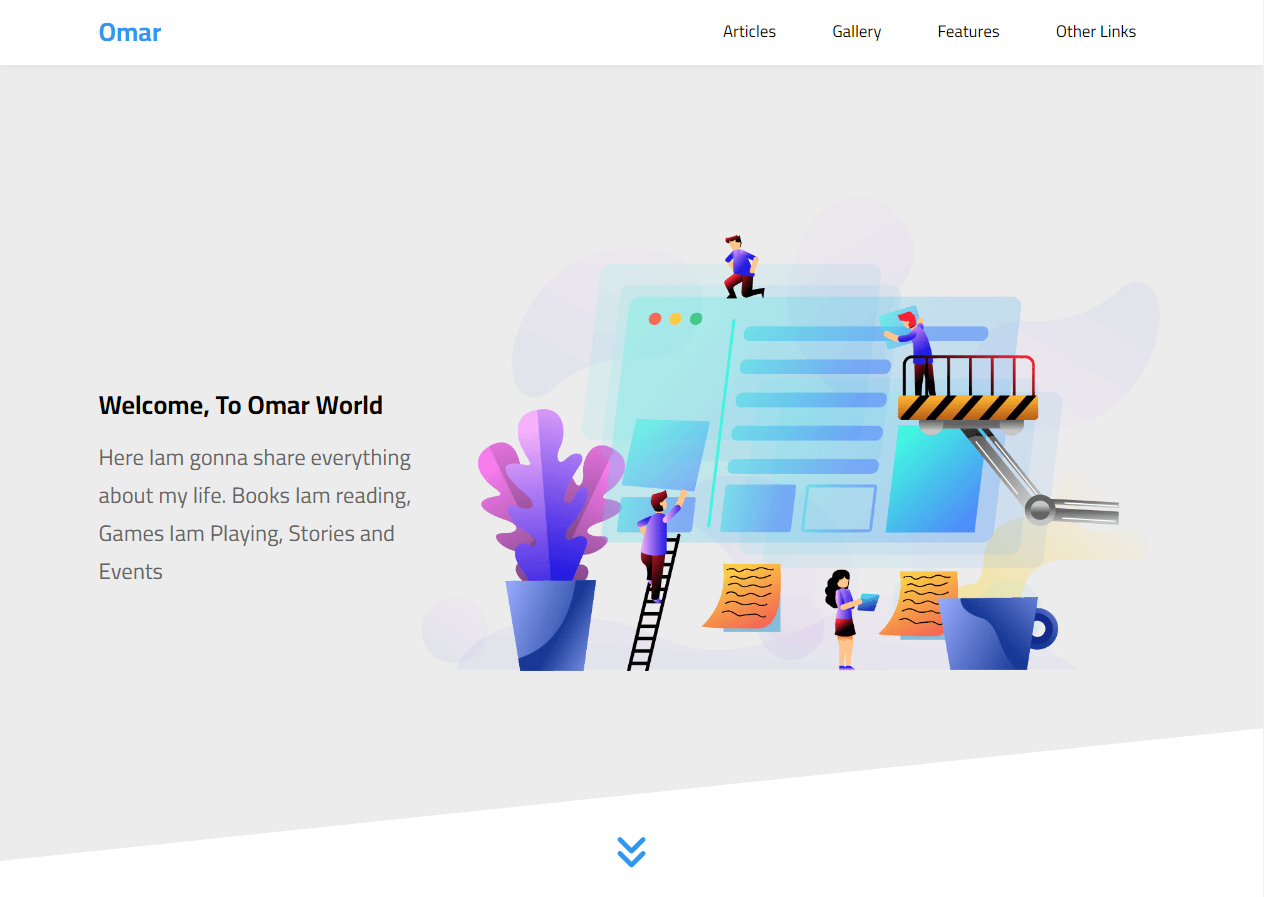Image resolution: width=1264 pixels, height=897 pixels.
Task: Click the paragraph starting "Here Iam gonna share"
Action: (255, 515)
